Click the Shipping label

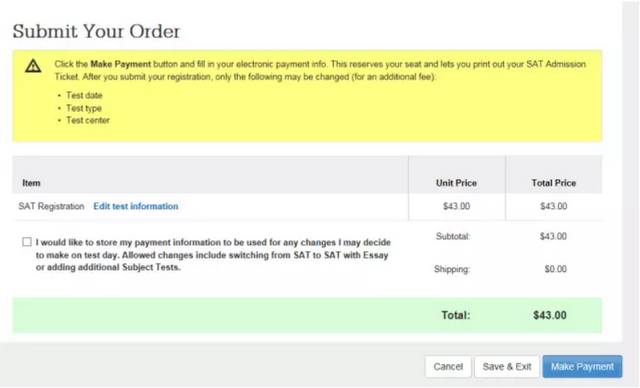(452, 269)
